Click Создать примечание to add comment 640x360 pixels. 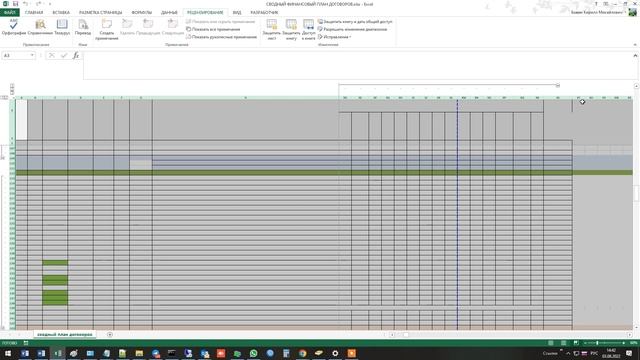click(x=107, y=29)
